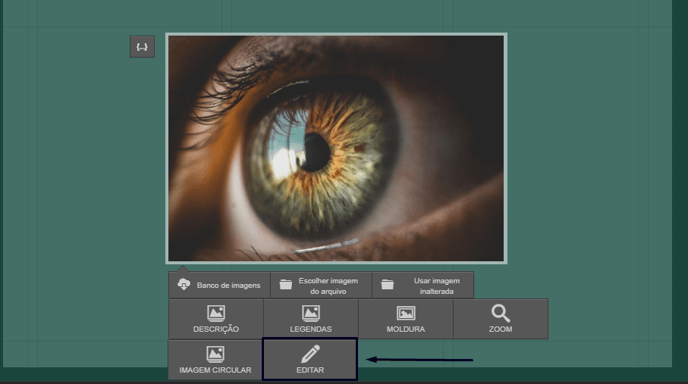Image resolution: width=688 pixels, height=384 pixels.
Task: Open the DESCRIÇÃO label
Action: click(216, 329)
